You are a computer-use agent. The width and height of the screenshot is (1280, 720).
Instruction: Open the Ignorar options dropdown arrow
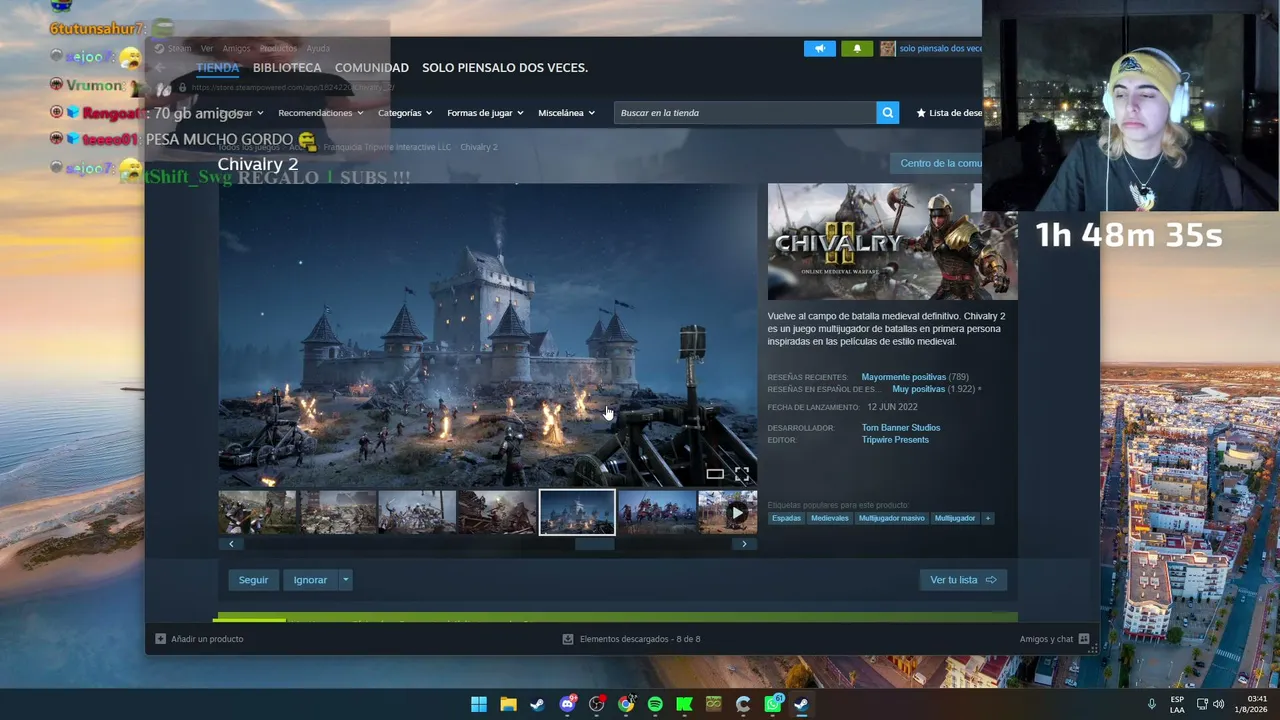[345, 580]
